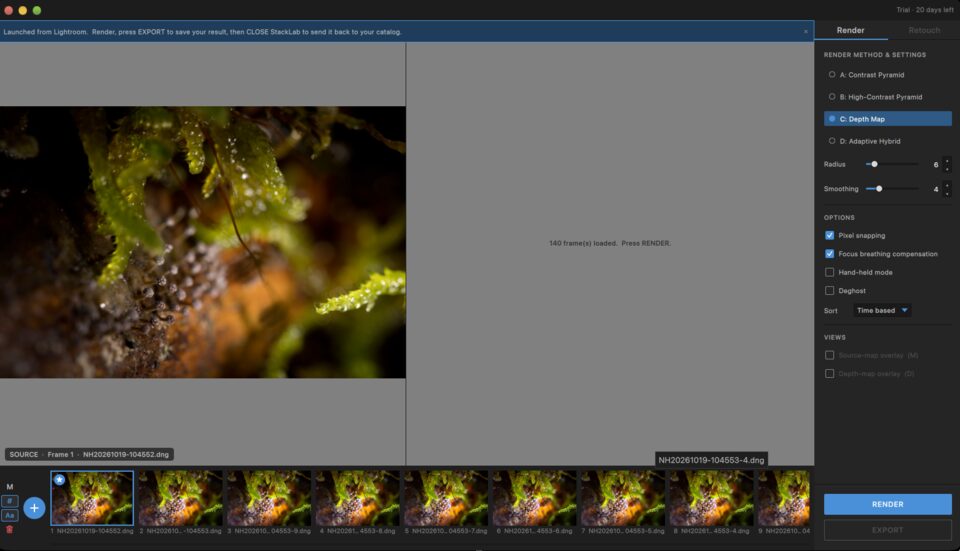Click the red trash delete icon
The image size is (960, 551).
(9, 530)
